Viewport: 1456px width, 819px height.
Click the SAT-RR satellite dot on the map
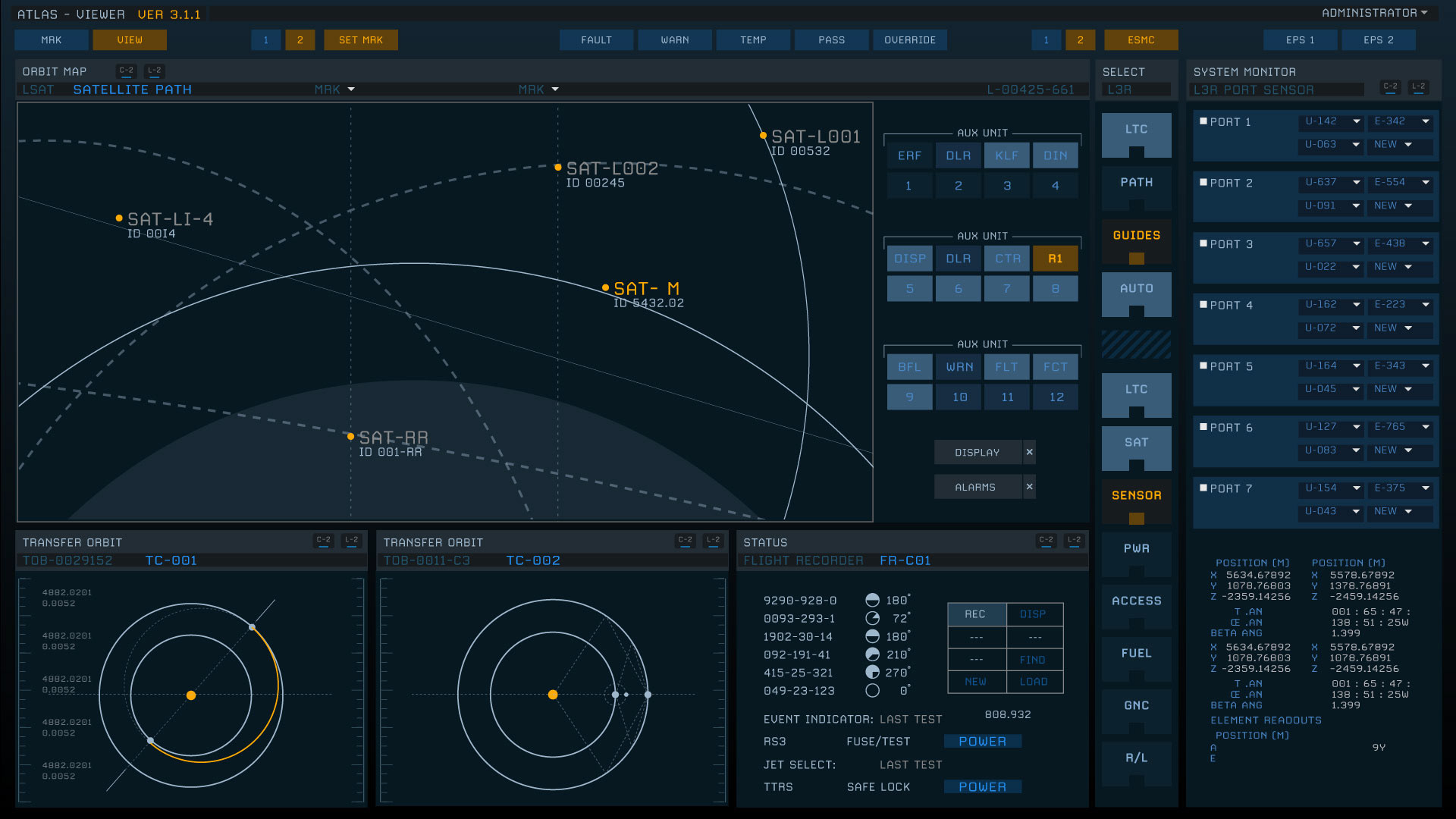coord(350,436)
